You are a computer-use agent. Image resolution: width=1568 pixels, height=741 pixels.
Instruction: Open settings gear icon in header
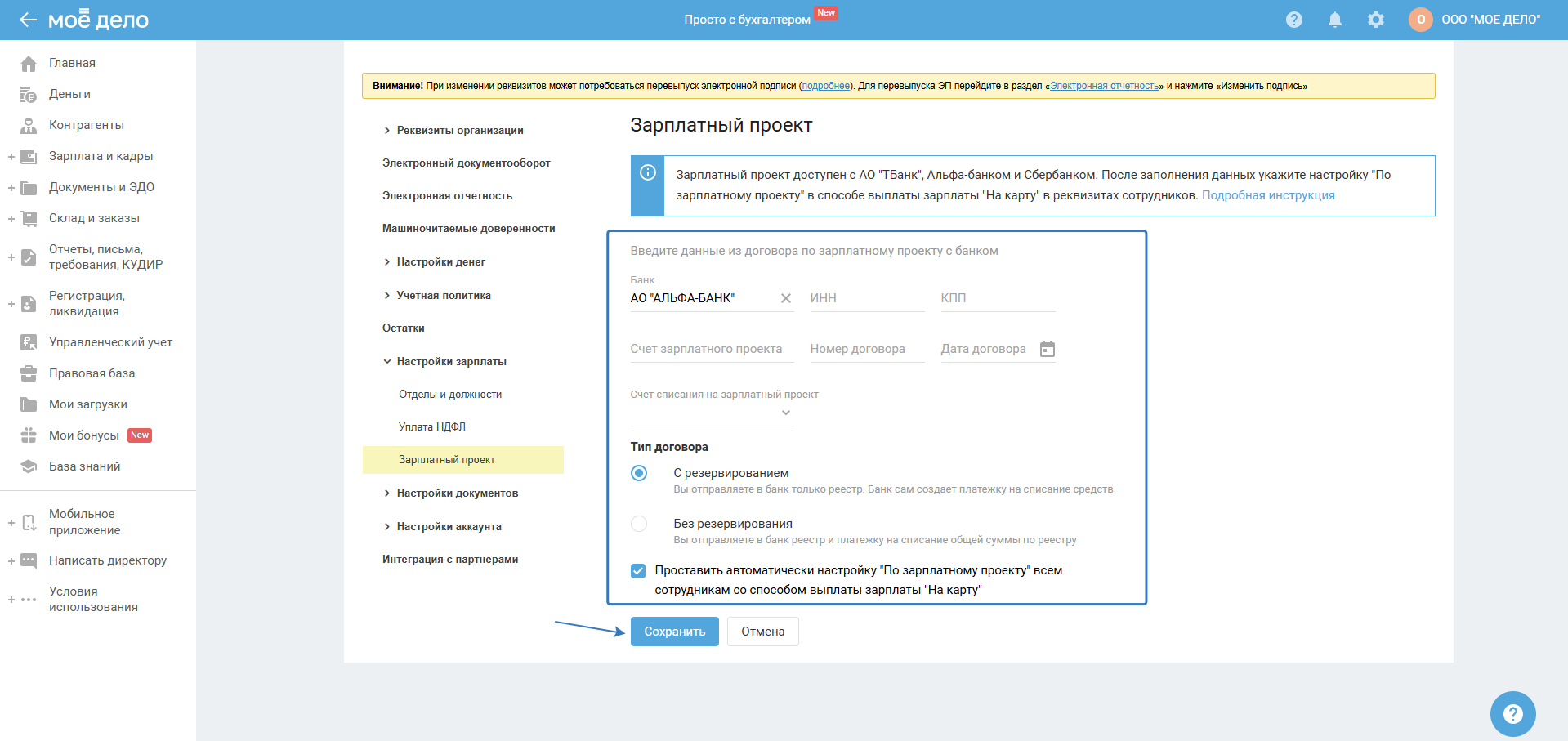tap(1376, 20)
